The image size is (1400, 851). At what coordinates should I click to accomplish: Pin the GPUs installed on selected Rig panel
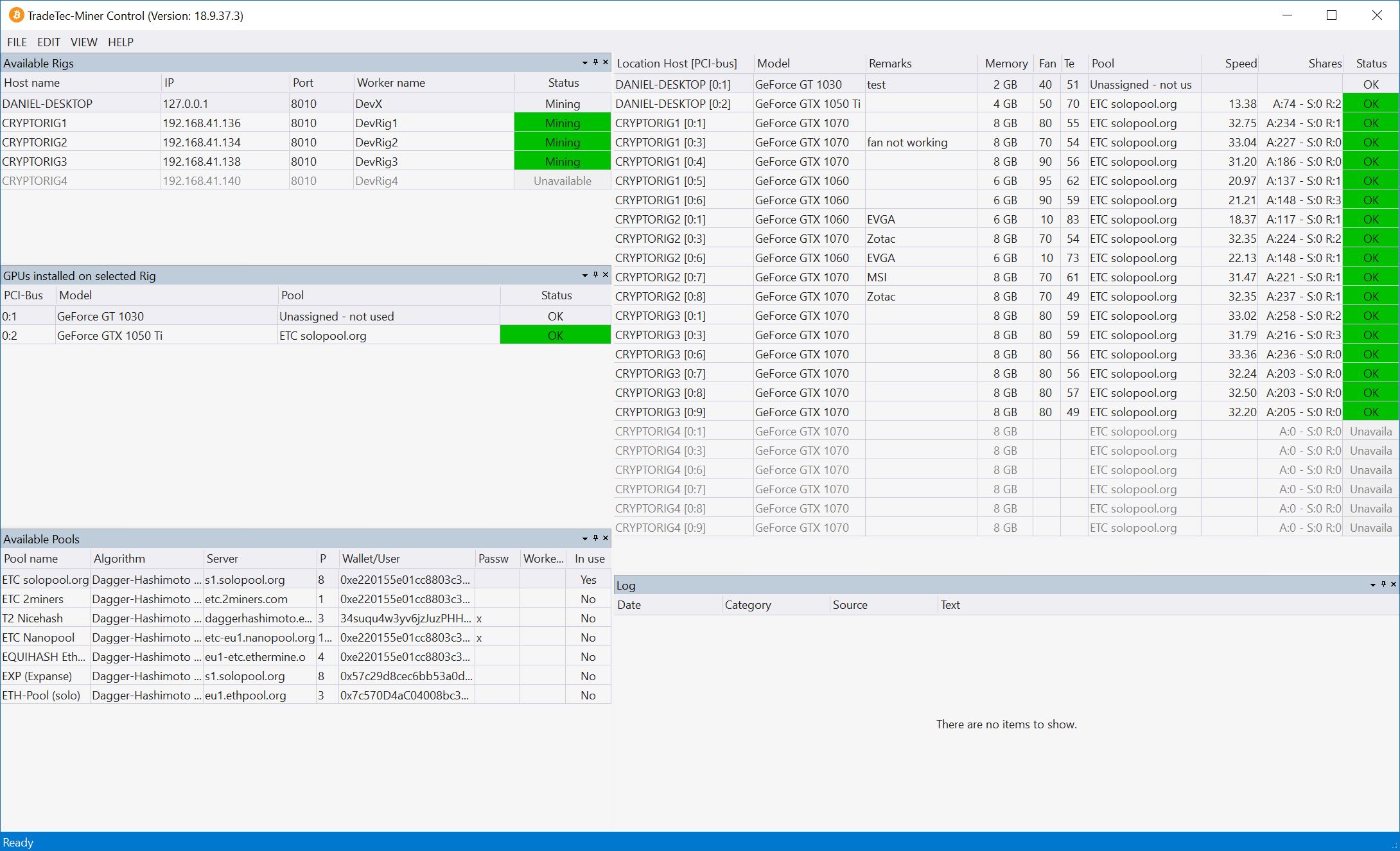coord(595,274)
